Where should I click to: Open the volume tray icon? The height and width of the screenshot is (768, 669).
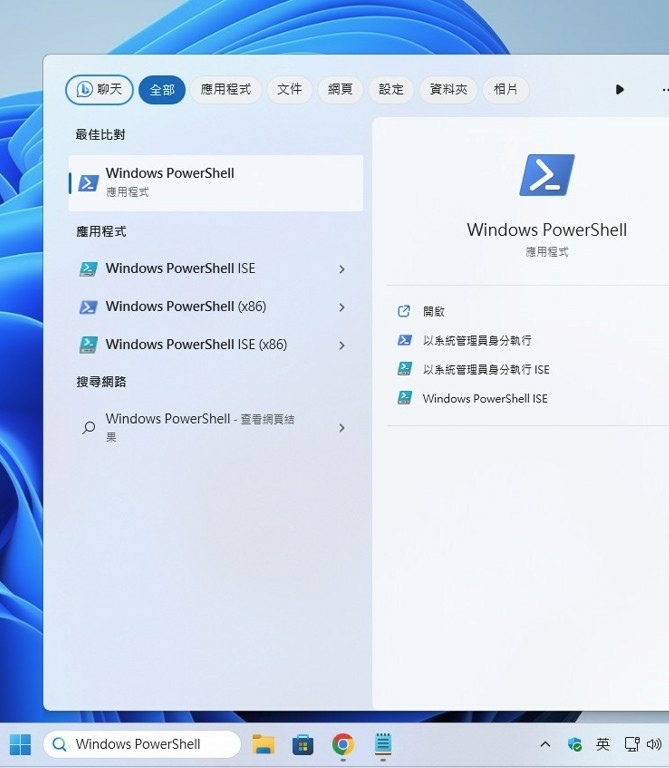[x=654, y=744]
